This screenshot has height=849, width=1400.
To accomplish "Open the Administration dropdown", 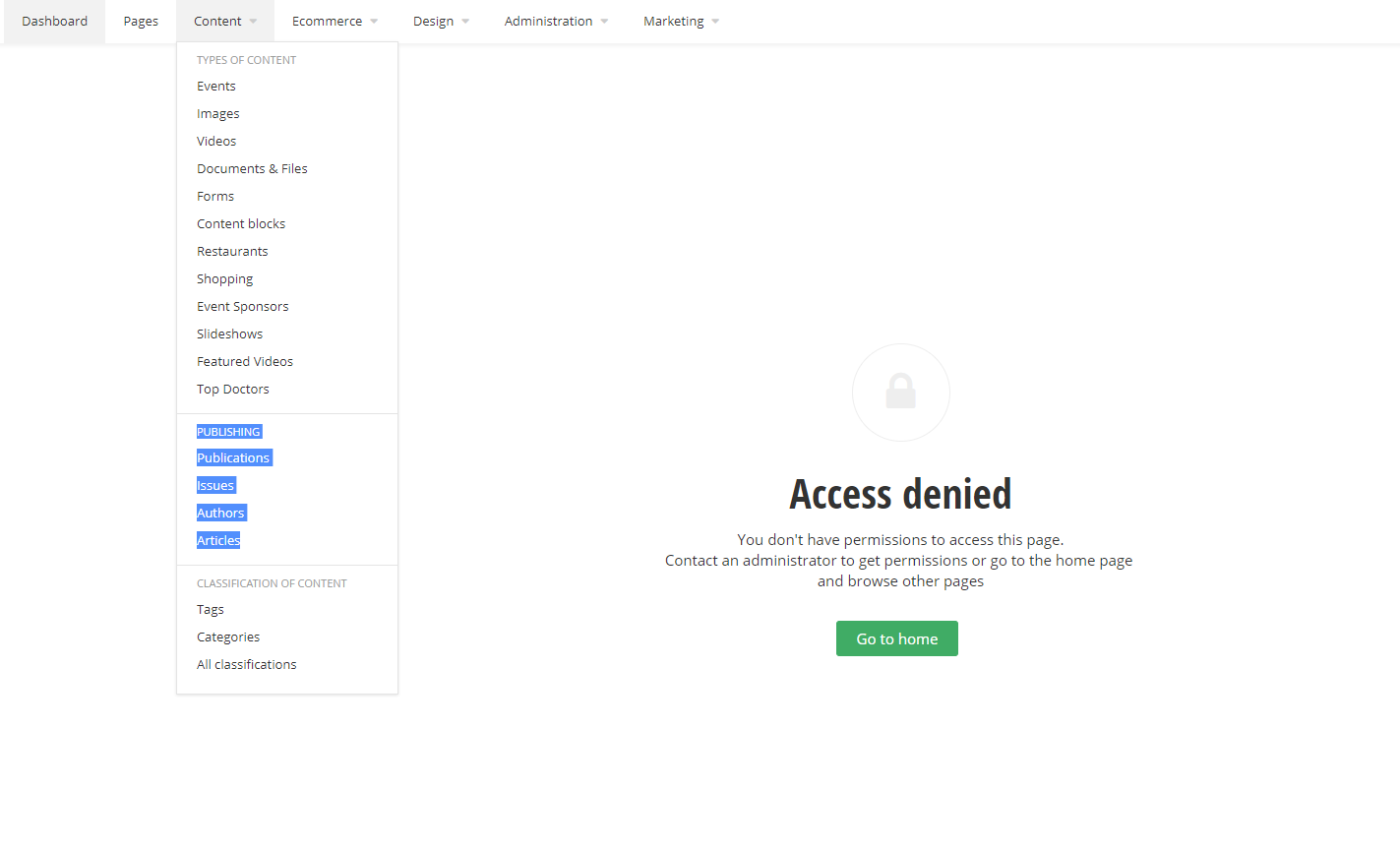I will click(x=556, y=21).
